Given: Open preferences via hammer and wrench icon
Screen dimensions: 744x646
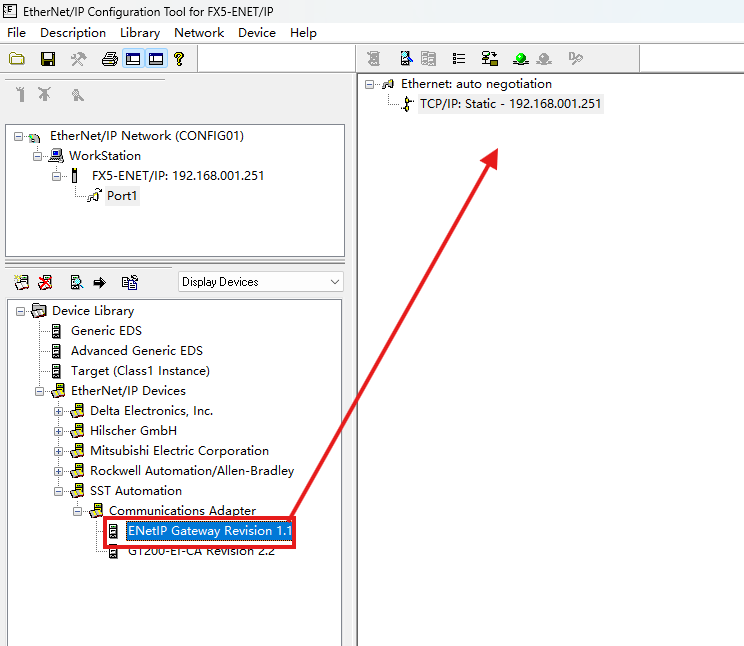Looking at the screenshot, I should (x=78, y=59).
